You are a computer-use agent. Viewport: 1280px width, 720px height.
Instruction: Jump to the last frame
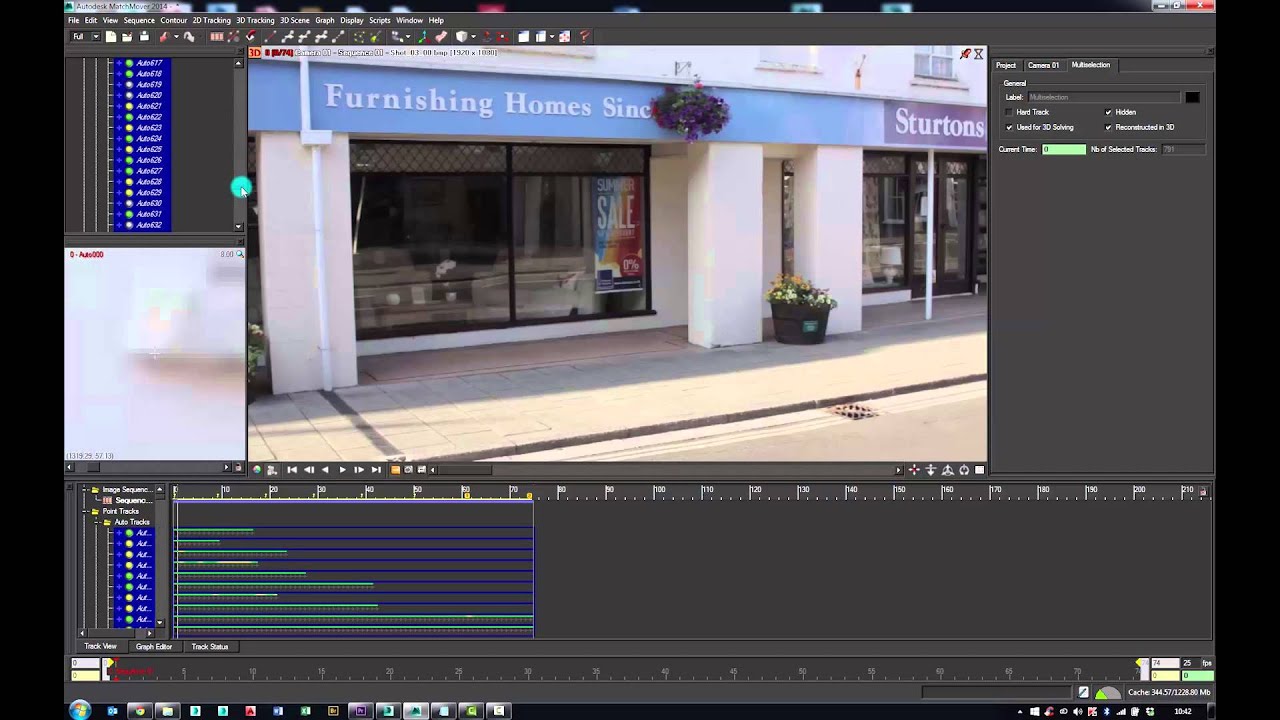(376, 470)
